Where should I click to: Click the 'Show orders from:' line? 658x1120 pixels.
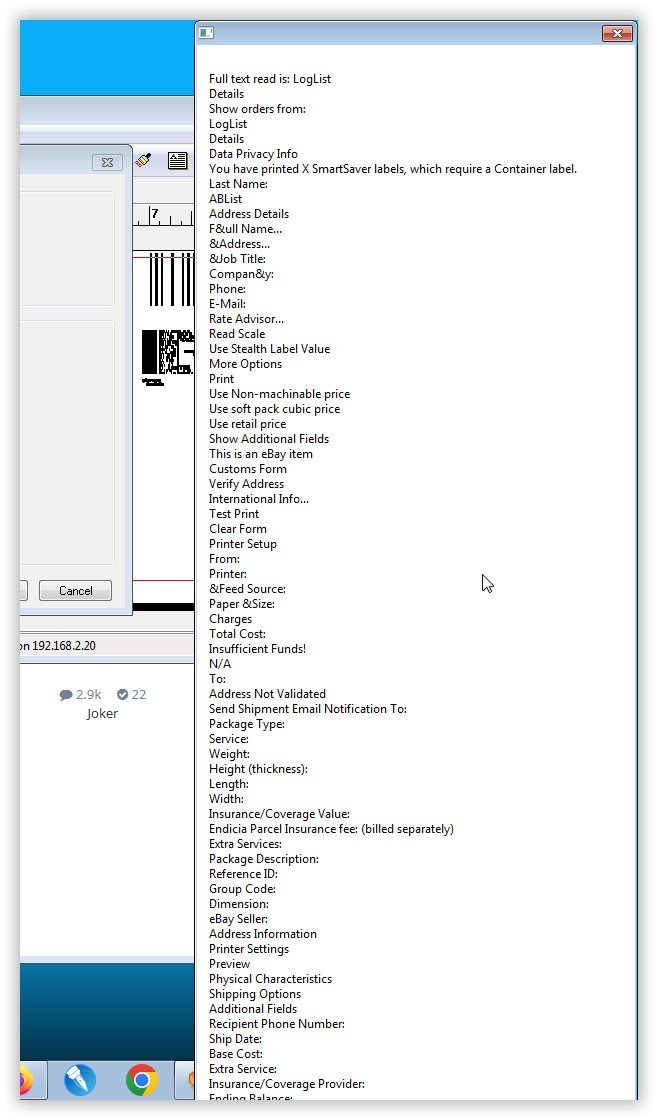tap(257, 109)
